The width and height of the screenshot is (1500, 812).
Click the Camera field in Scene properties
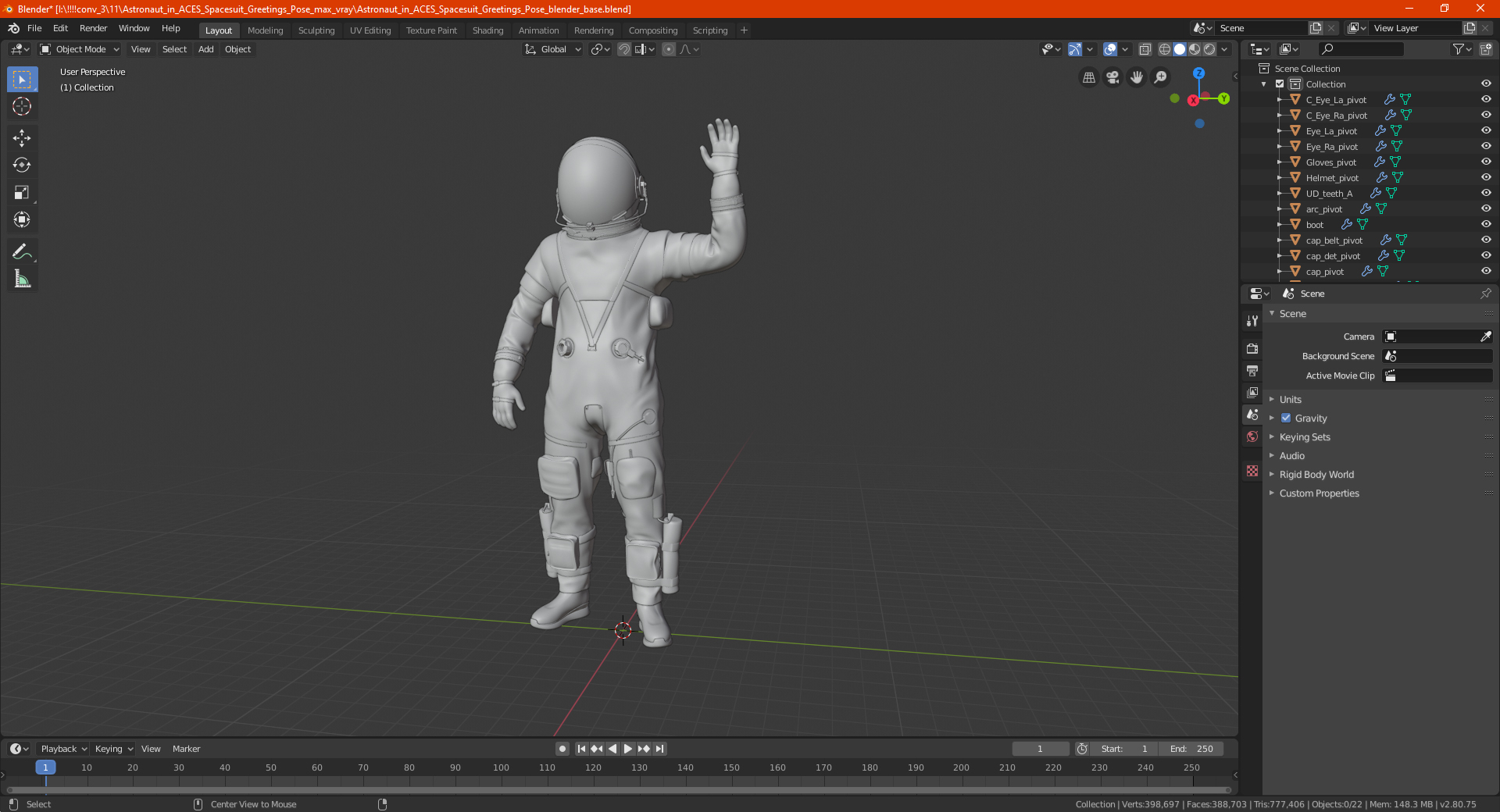[1437, 337]
